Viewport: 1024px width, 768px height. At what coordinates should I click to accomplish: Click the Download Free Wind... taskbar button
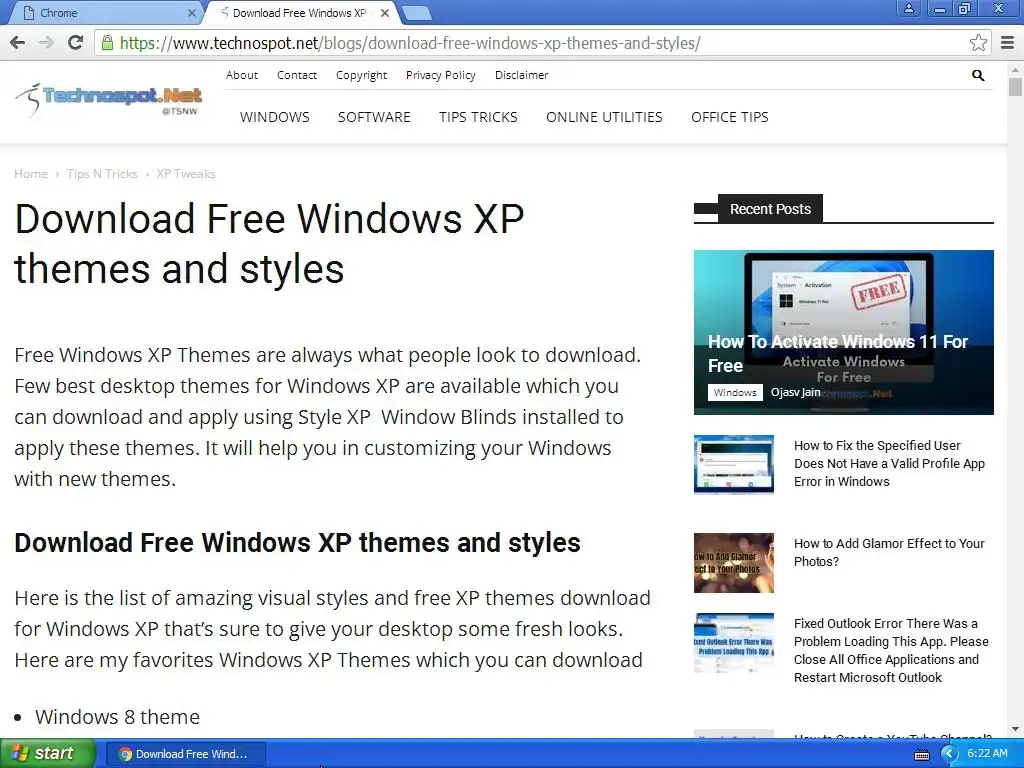tap(185, 754)
